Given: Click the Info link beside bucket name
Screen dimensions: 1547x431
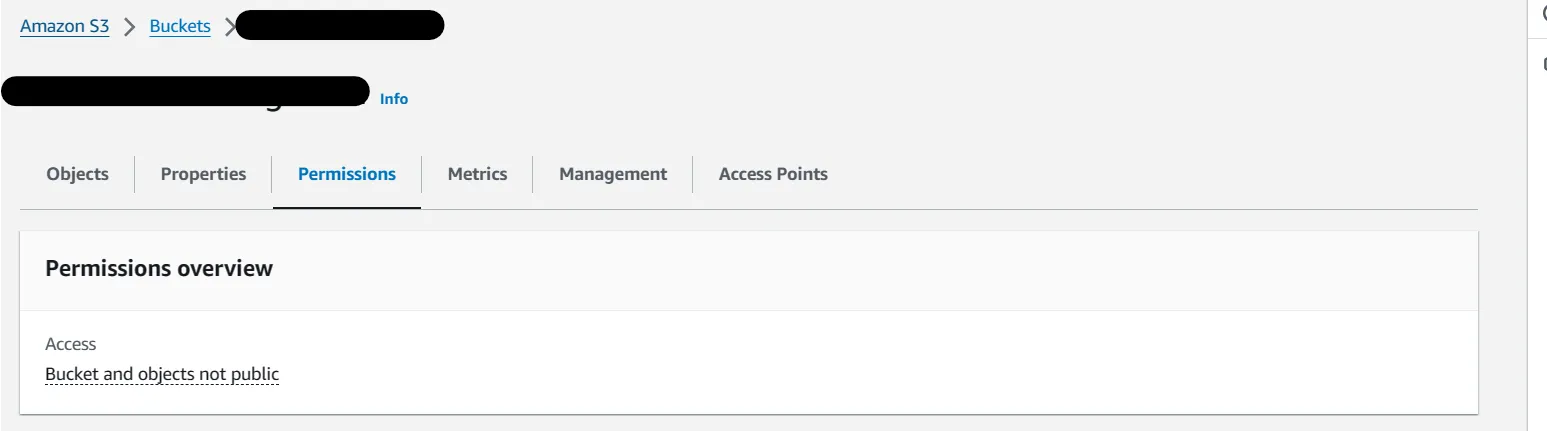Looking at the screenshot, I should (394, 99).
